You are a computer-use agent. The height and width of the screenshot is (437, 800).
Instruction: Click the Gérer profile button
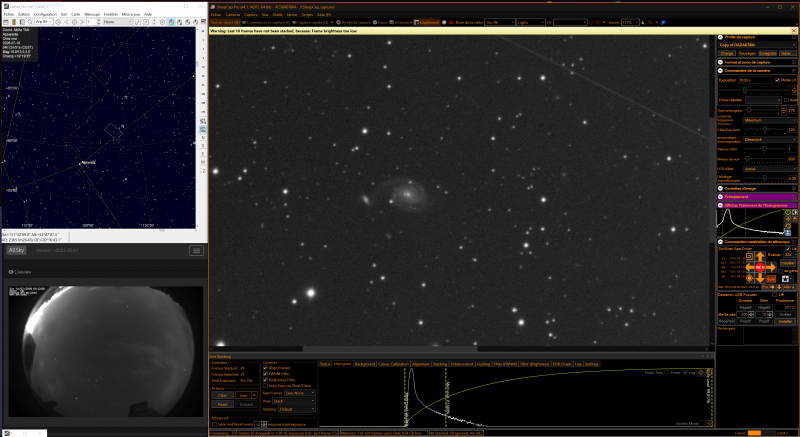click(788, 53)
